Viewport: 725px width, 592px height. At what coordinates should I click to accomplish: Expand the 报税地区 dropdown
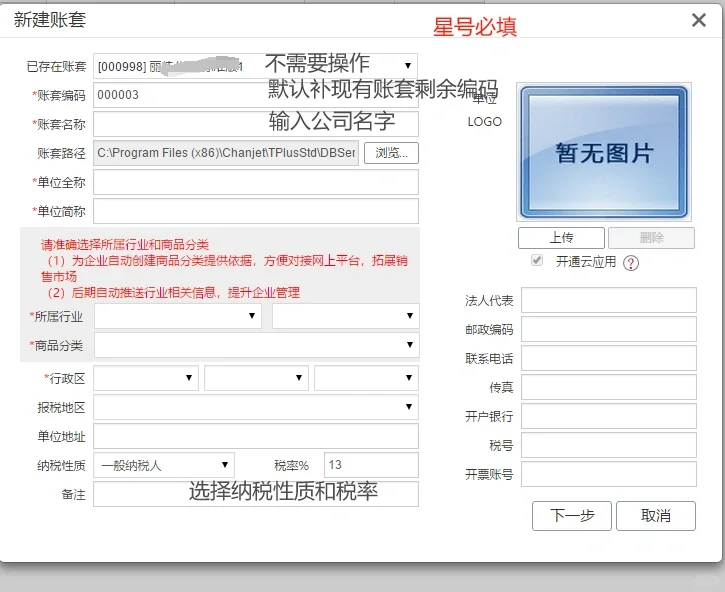tap(256, 407)
